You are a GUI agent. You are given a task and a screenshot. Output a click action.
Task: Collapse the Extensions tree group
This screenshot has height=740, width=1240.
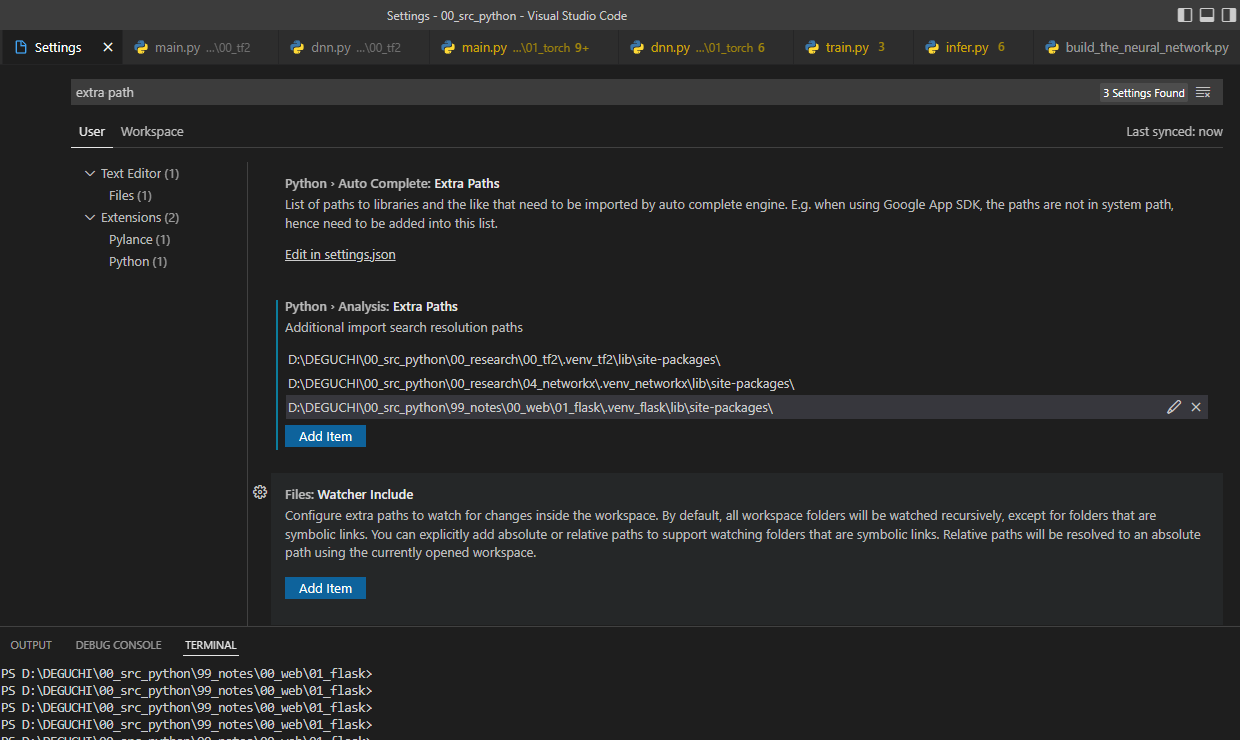pyautogui.click(x=90, y=217)
